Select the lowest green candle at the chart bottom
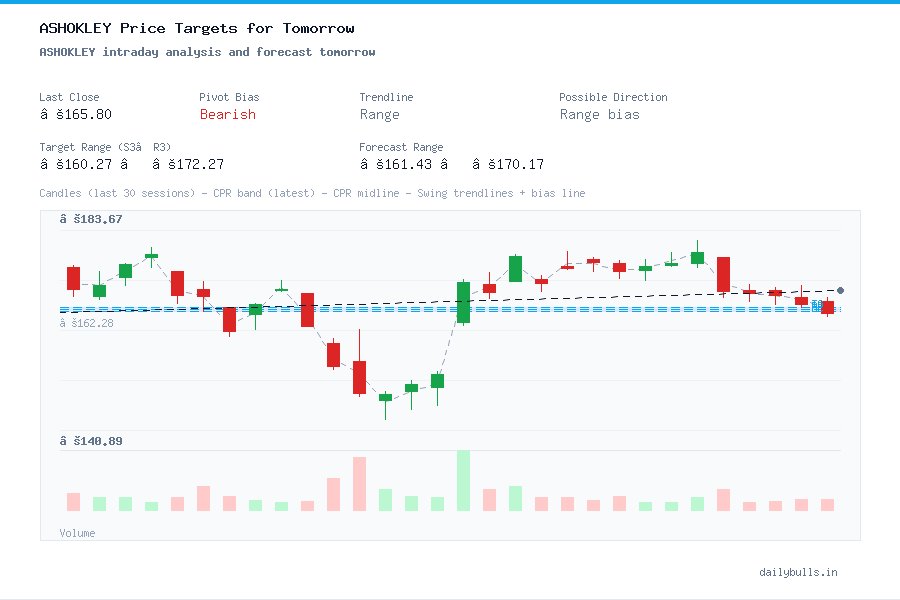Image resolution: width=900 pixels, height=600 pixels. [385, 397]
